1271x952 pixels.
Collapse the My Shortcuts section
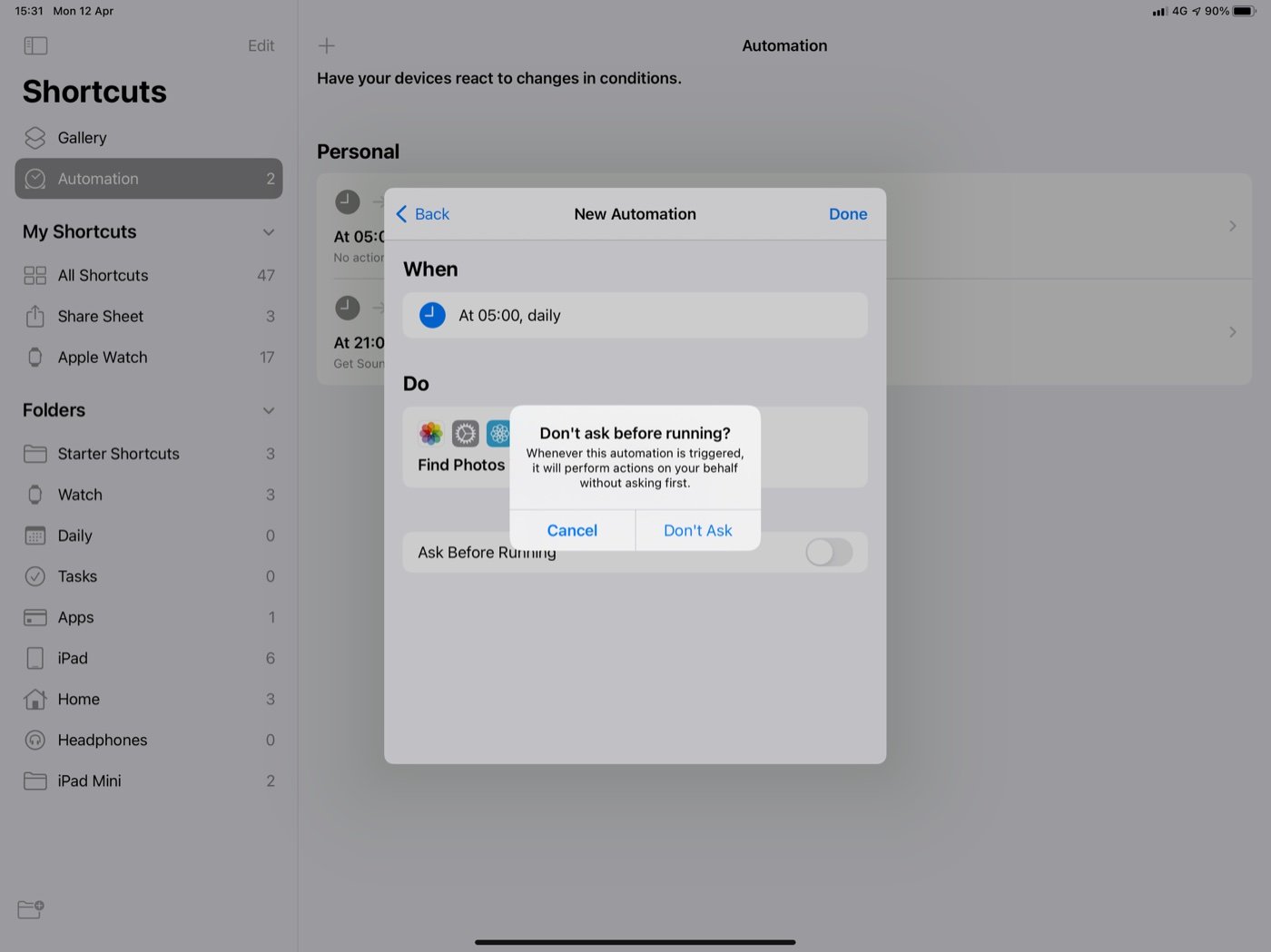coord(269,231)
